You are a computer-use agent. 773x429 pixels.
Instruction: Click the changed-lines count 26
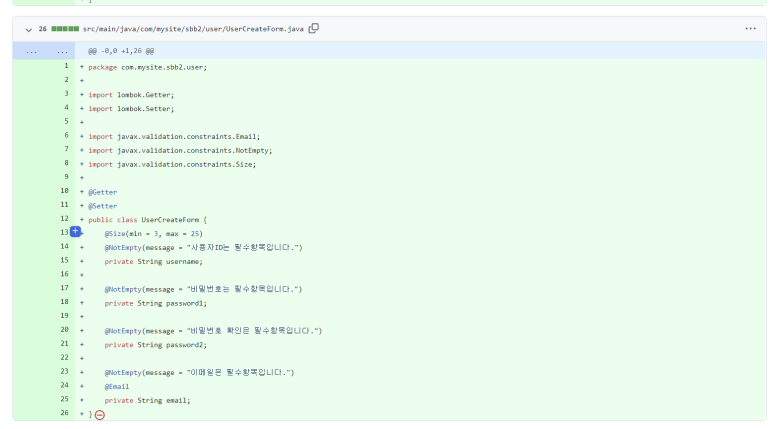42,29
